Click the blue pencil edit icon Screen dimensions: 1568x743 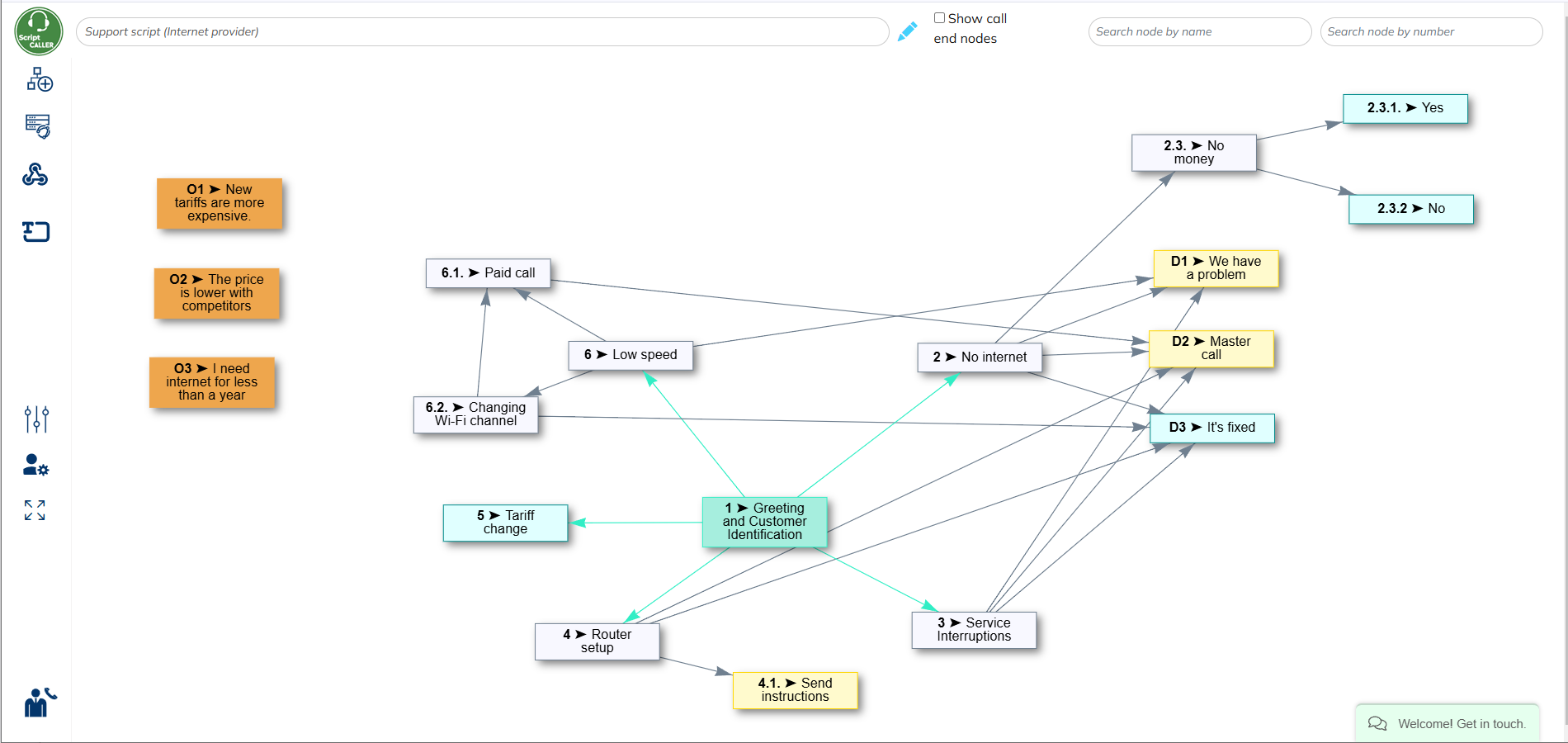point(906,31)
